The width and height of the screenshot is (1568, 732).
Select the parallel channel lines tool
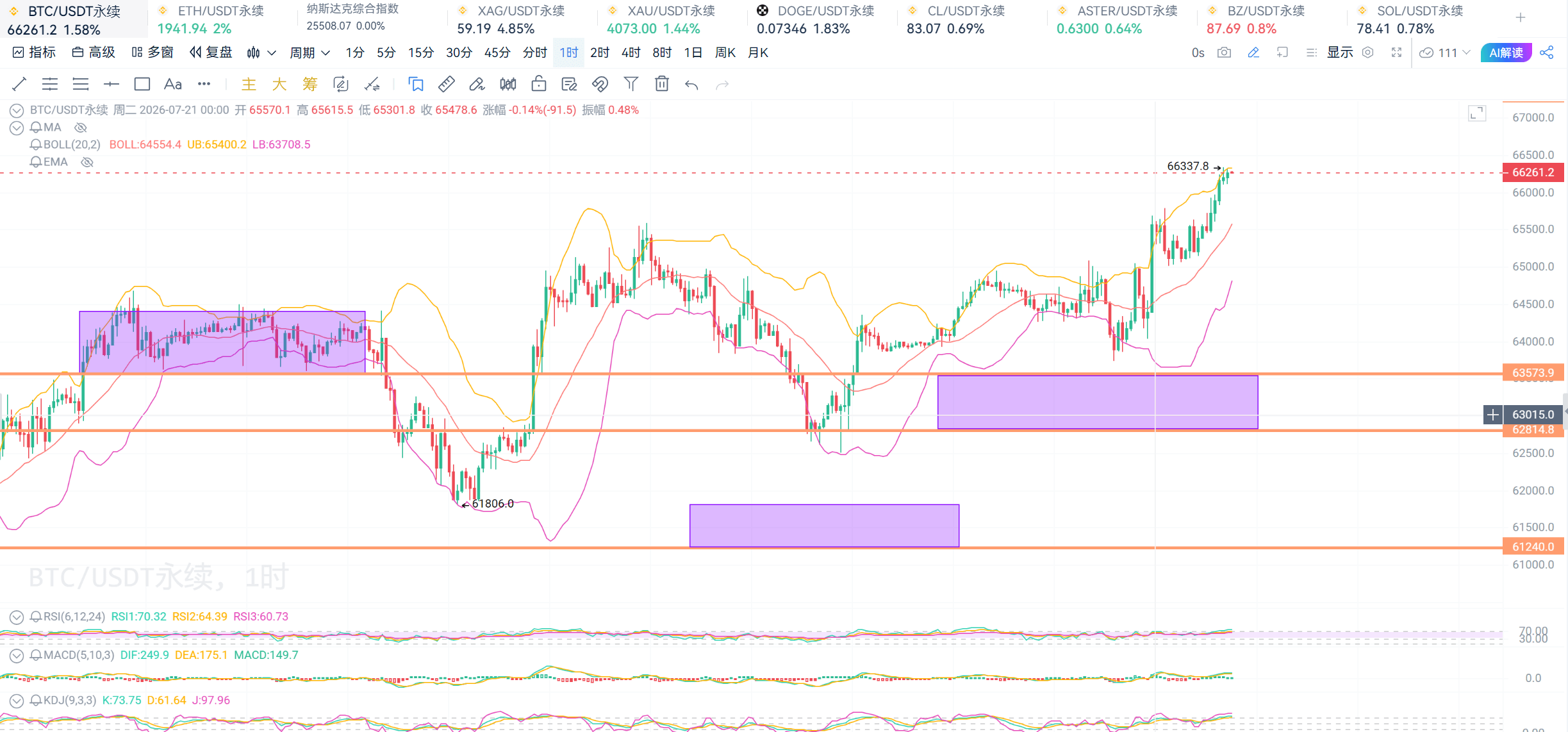50,84
